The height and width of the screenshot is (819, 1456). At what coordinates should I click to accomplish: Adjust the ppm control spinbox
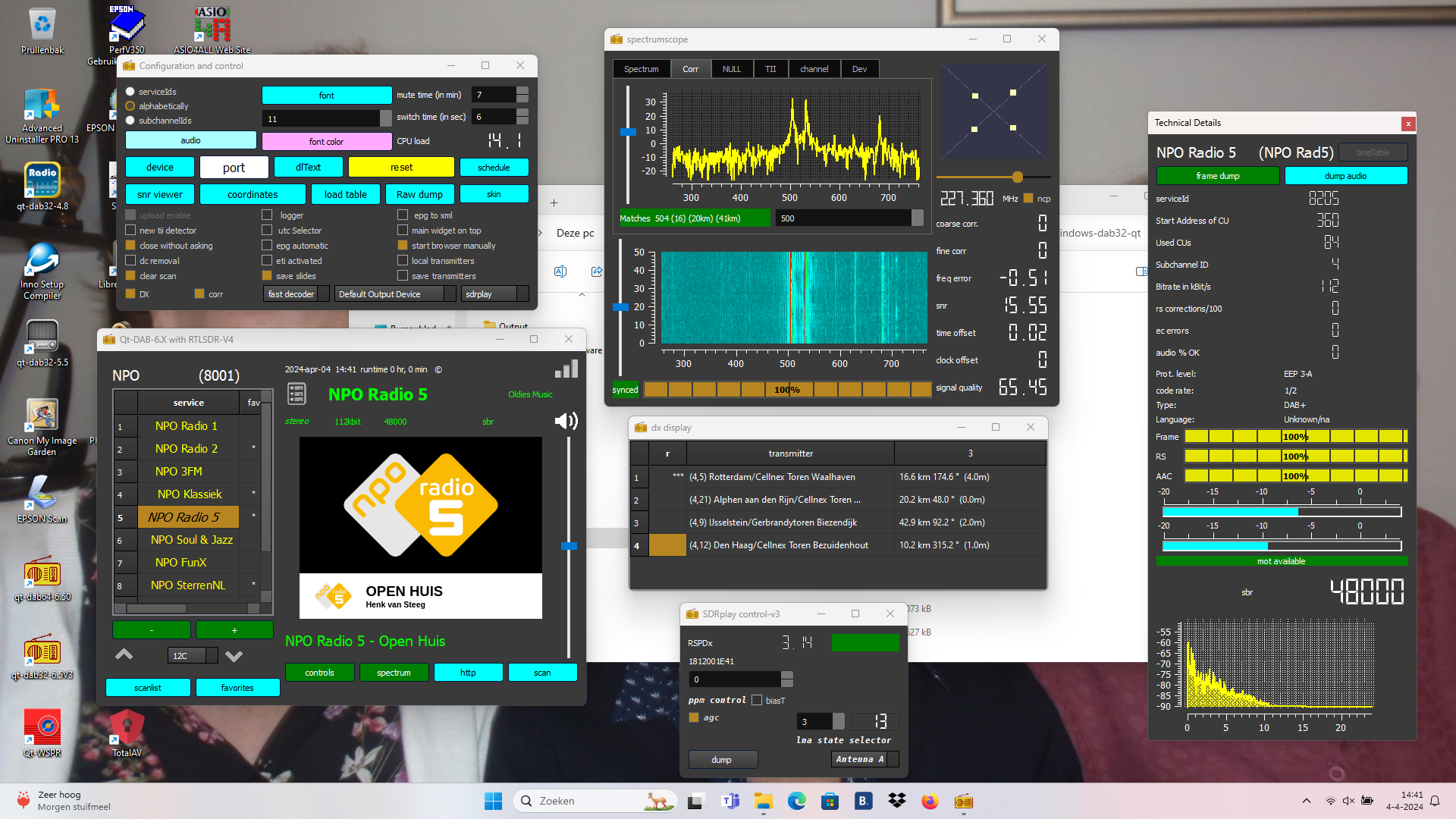point(741,679)
